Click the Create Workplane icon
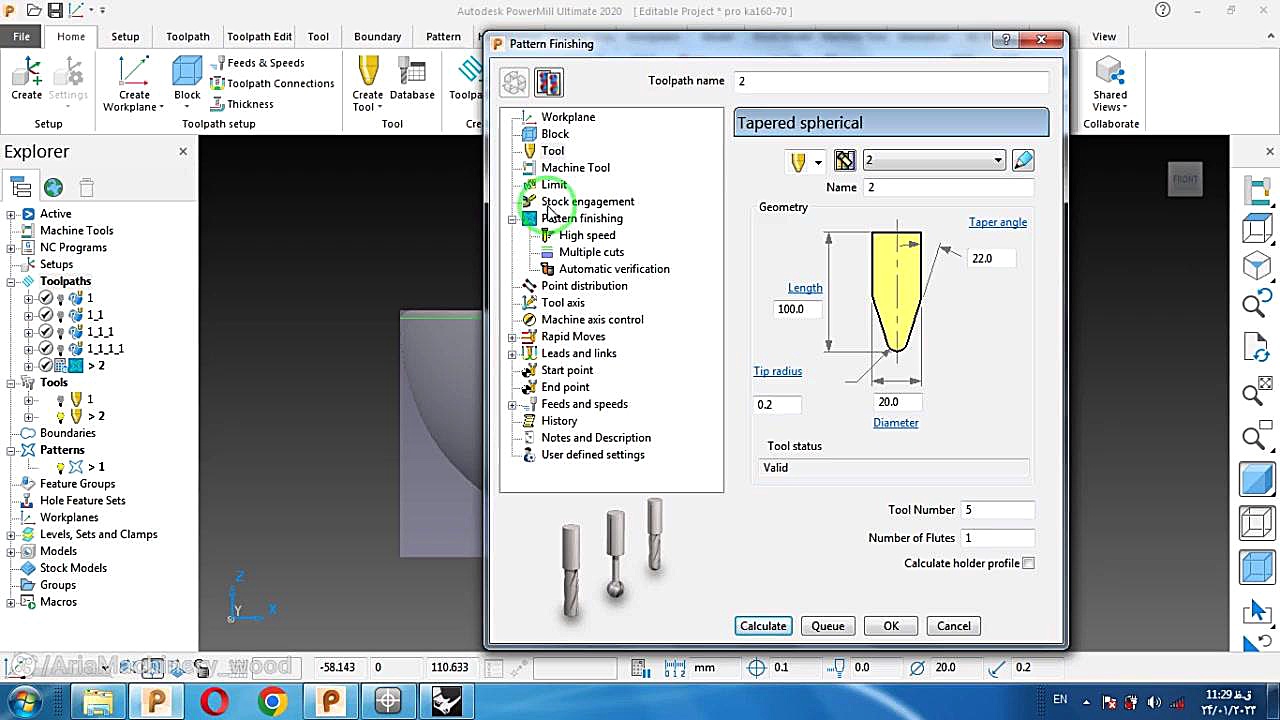The height and width of the screenshot is (720, 1280). (133, 82)
